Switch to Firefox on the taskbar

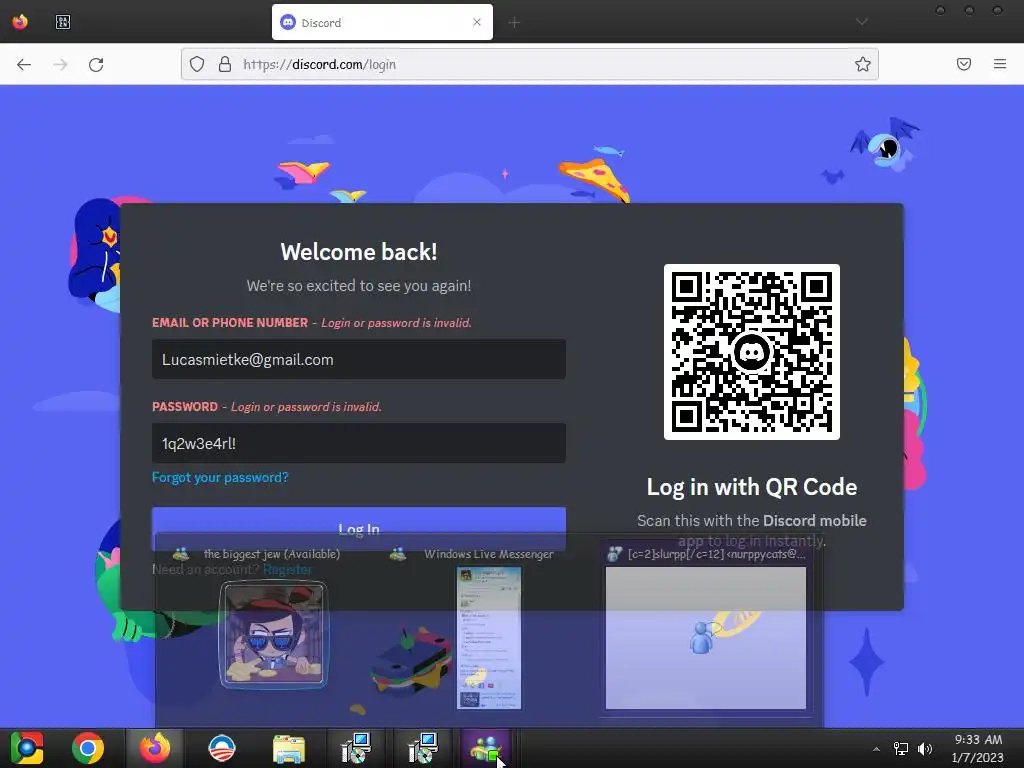tap(155, 748)
